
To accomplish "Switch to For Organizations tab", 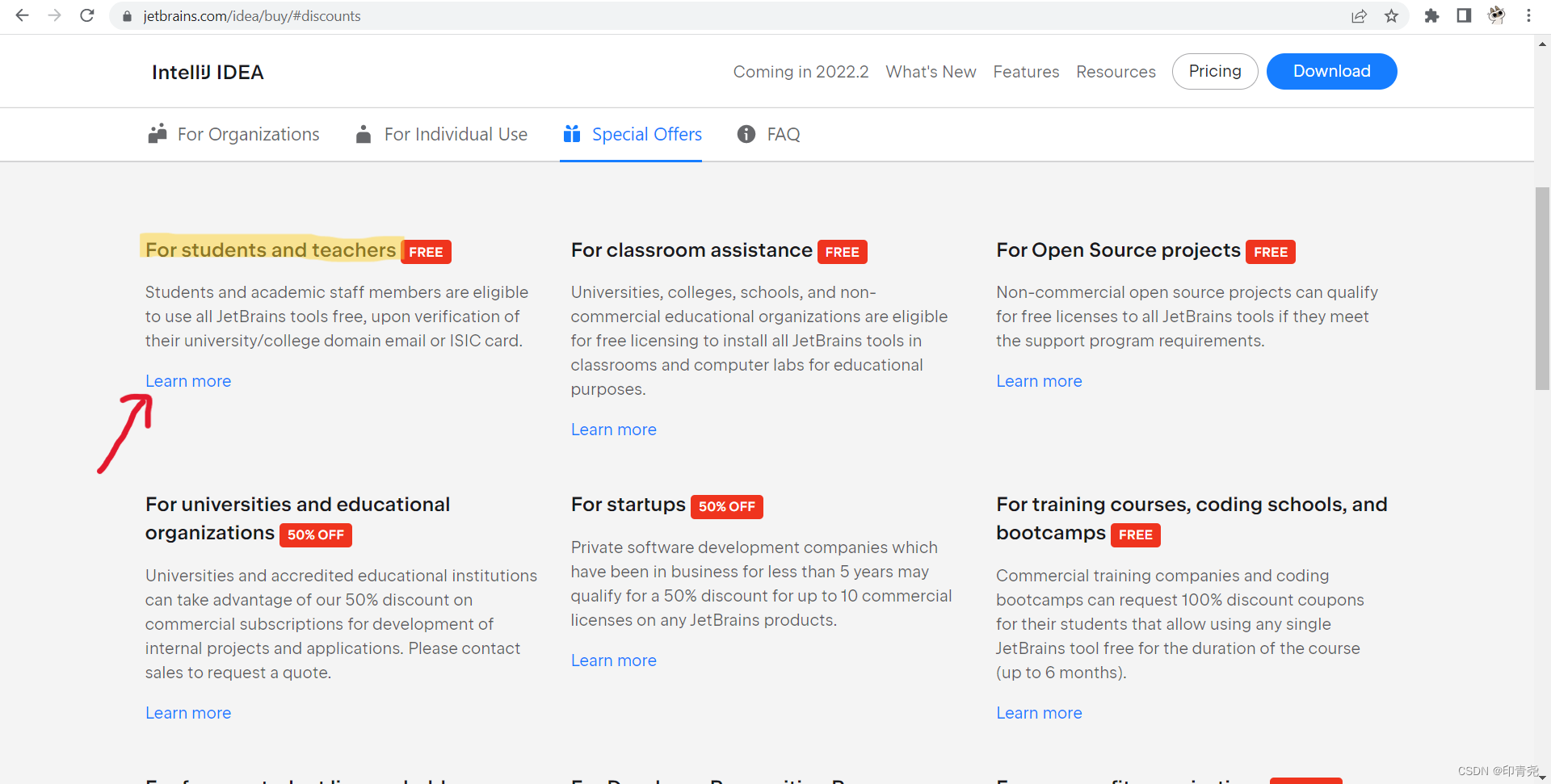I will pyautogui.click(x=233, y=134).
